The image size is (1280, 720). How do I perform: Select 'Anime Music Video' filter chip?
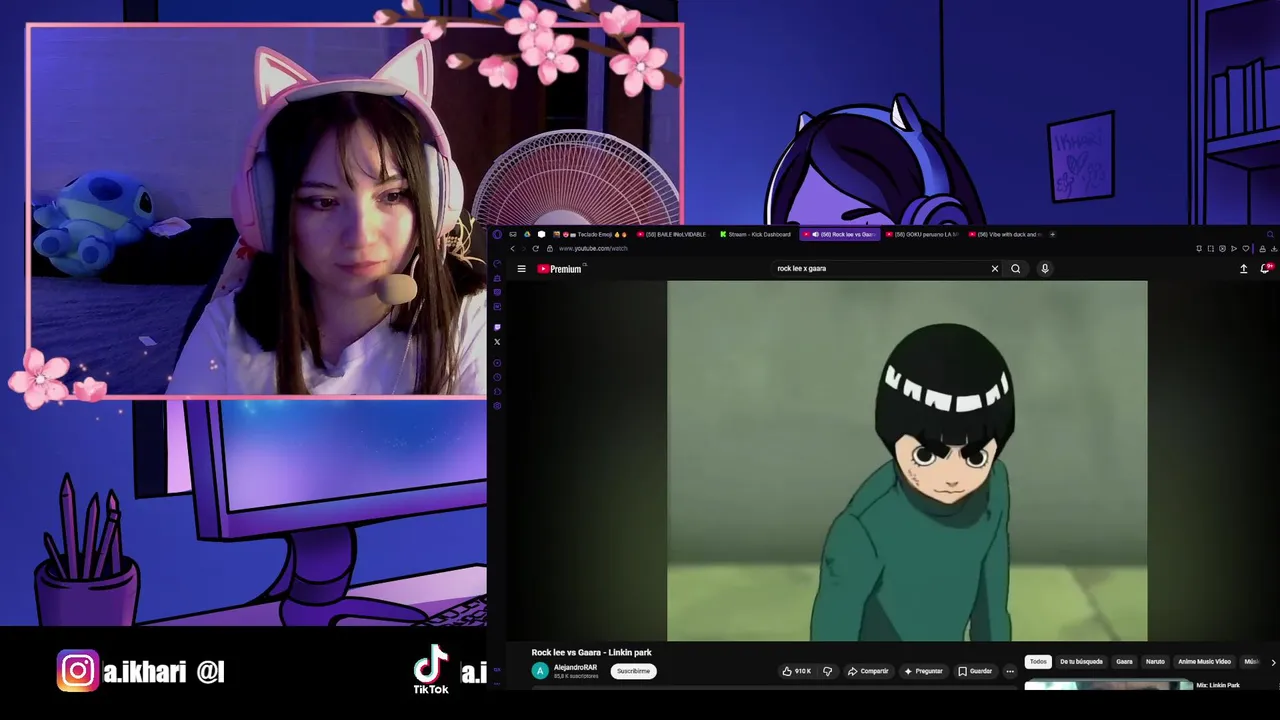(1204, 661)
